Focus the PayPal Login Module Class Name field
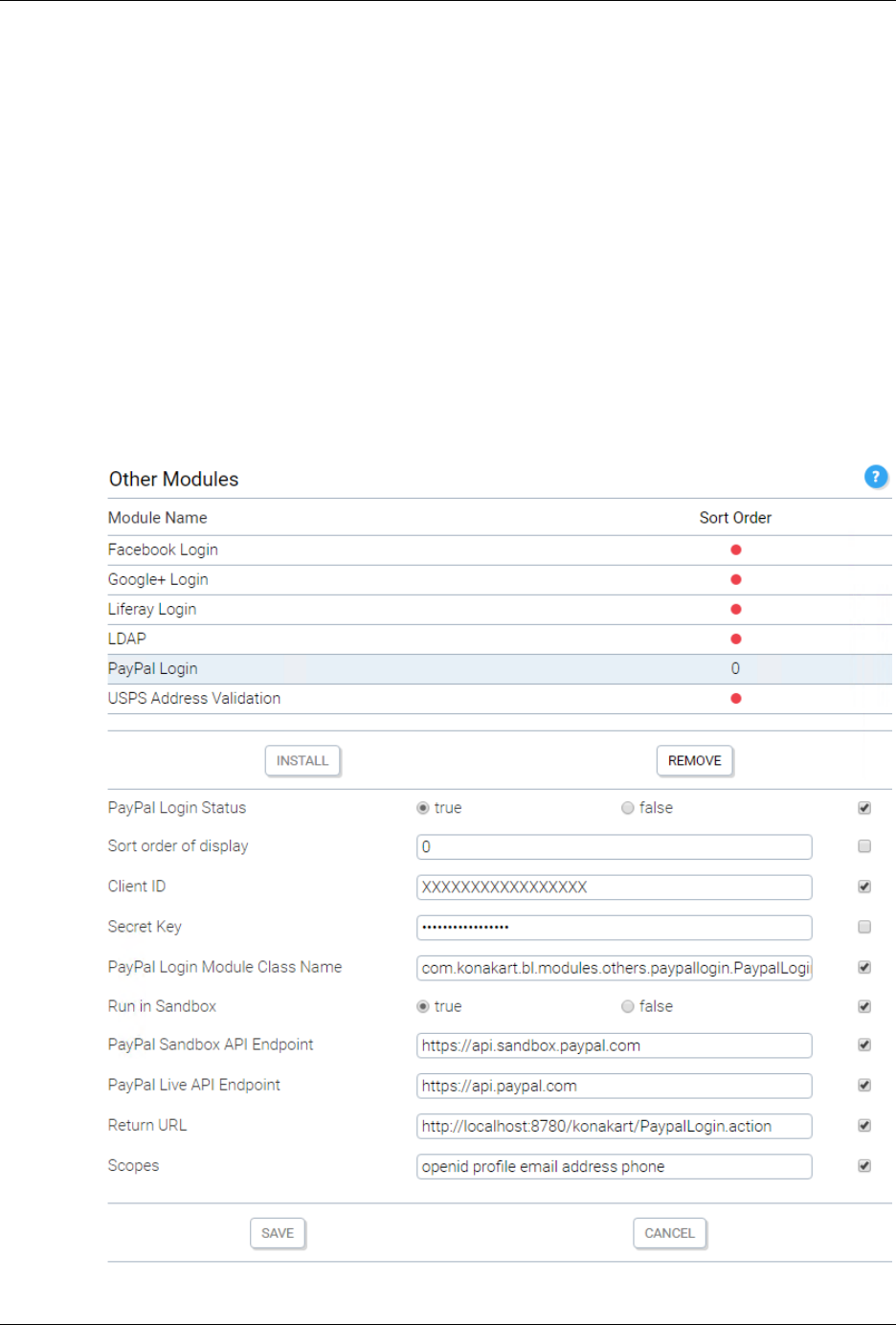This screenshot has height=1325, width=896. pos(615,968)
